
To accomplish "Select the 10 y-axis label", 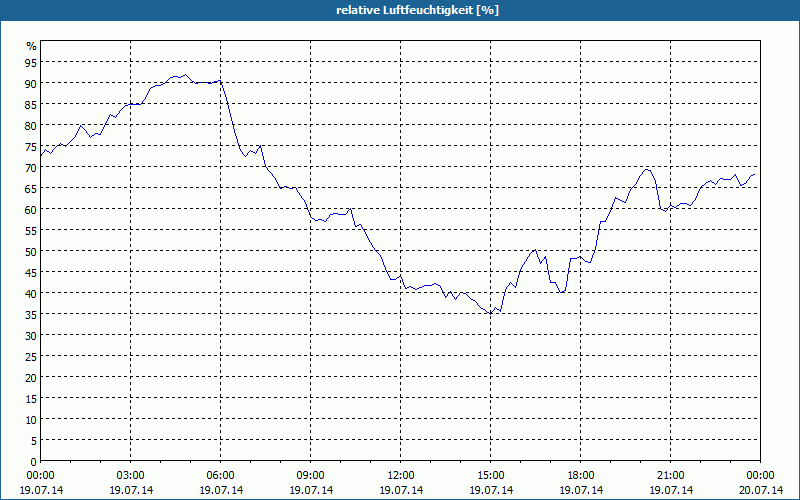I will point(31,420).
